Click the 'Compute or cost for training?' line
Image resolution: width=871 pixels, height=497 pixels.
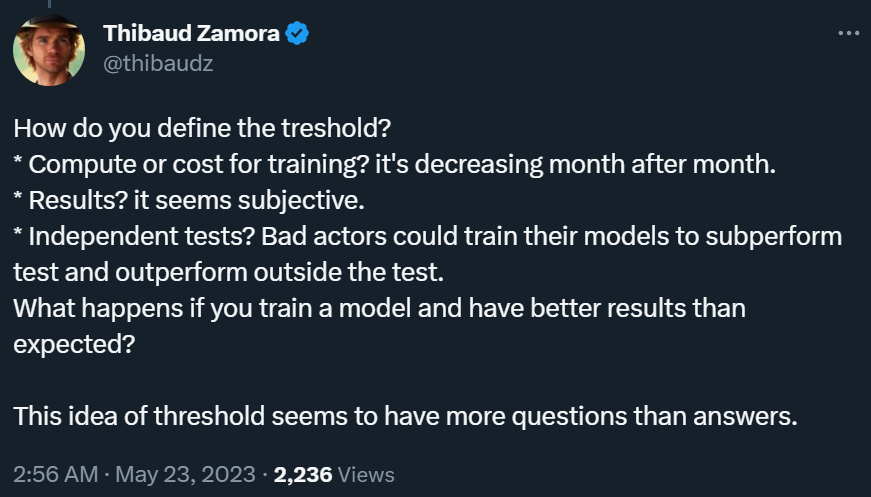click(394, 164)
